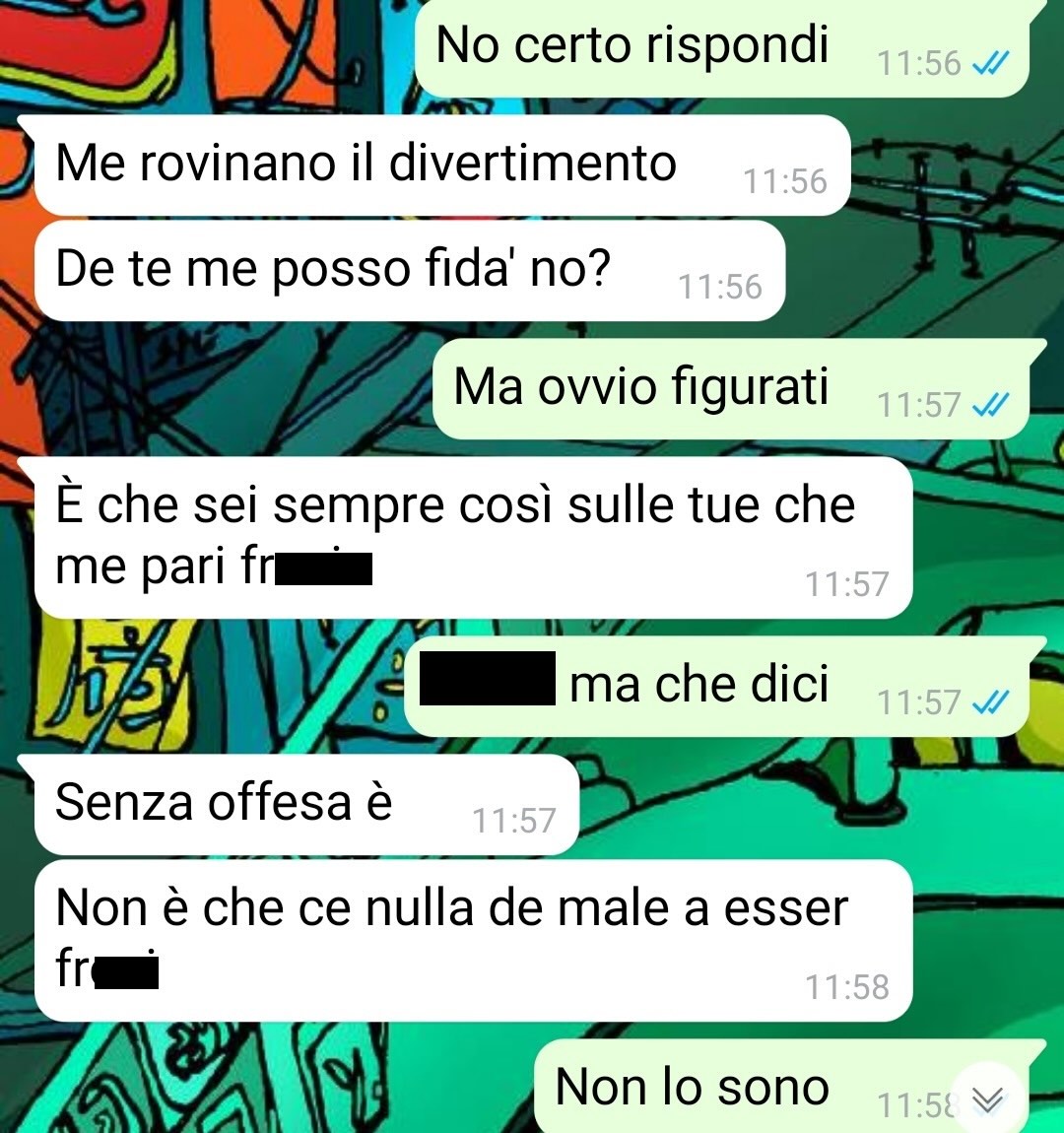
Task: Tap blue double check on 'Ma ovvio figurati'
Action: point(990,405)
